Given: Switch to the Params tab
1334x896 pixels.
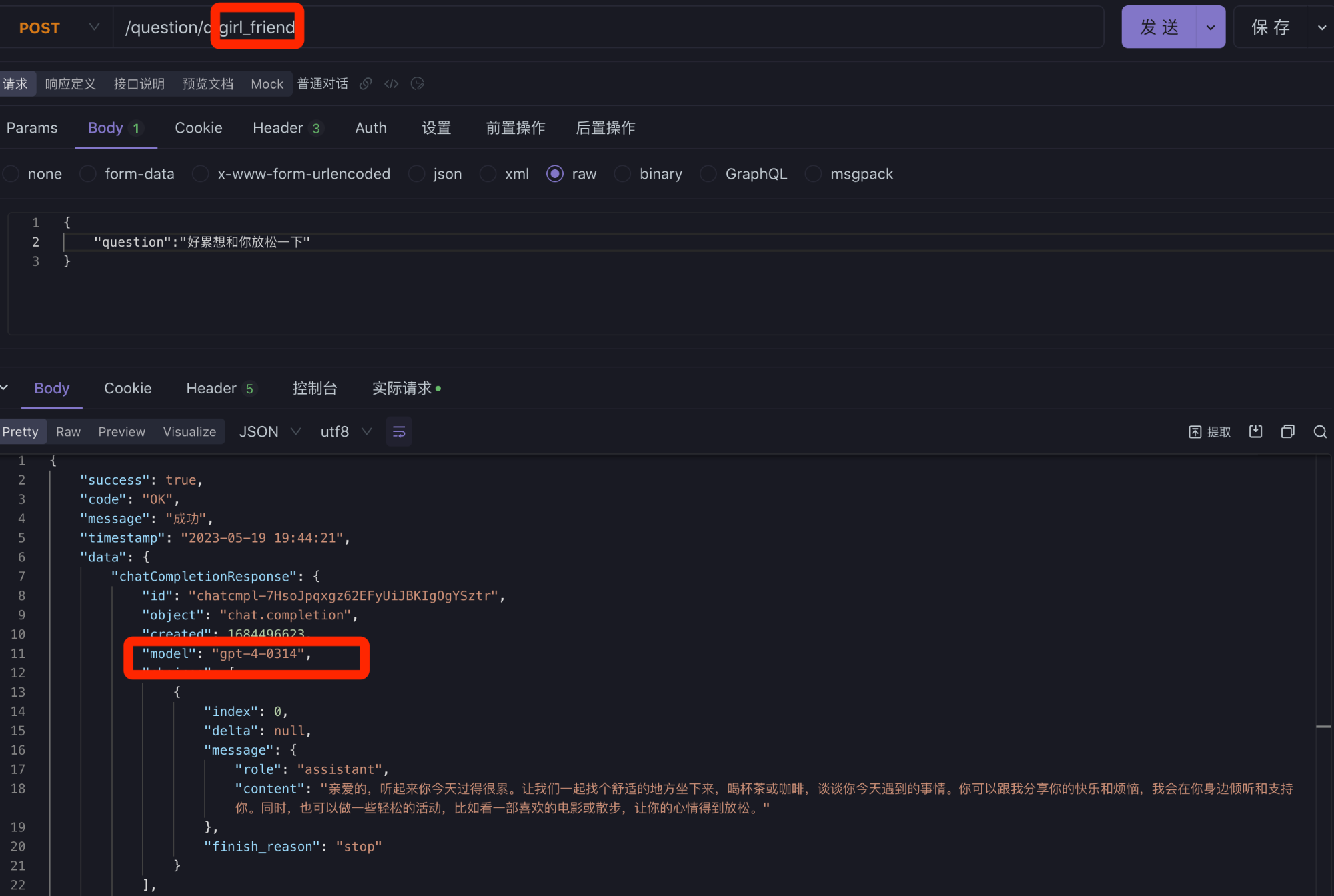Looking at the screenshot, I should pos(32,127).
